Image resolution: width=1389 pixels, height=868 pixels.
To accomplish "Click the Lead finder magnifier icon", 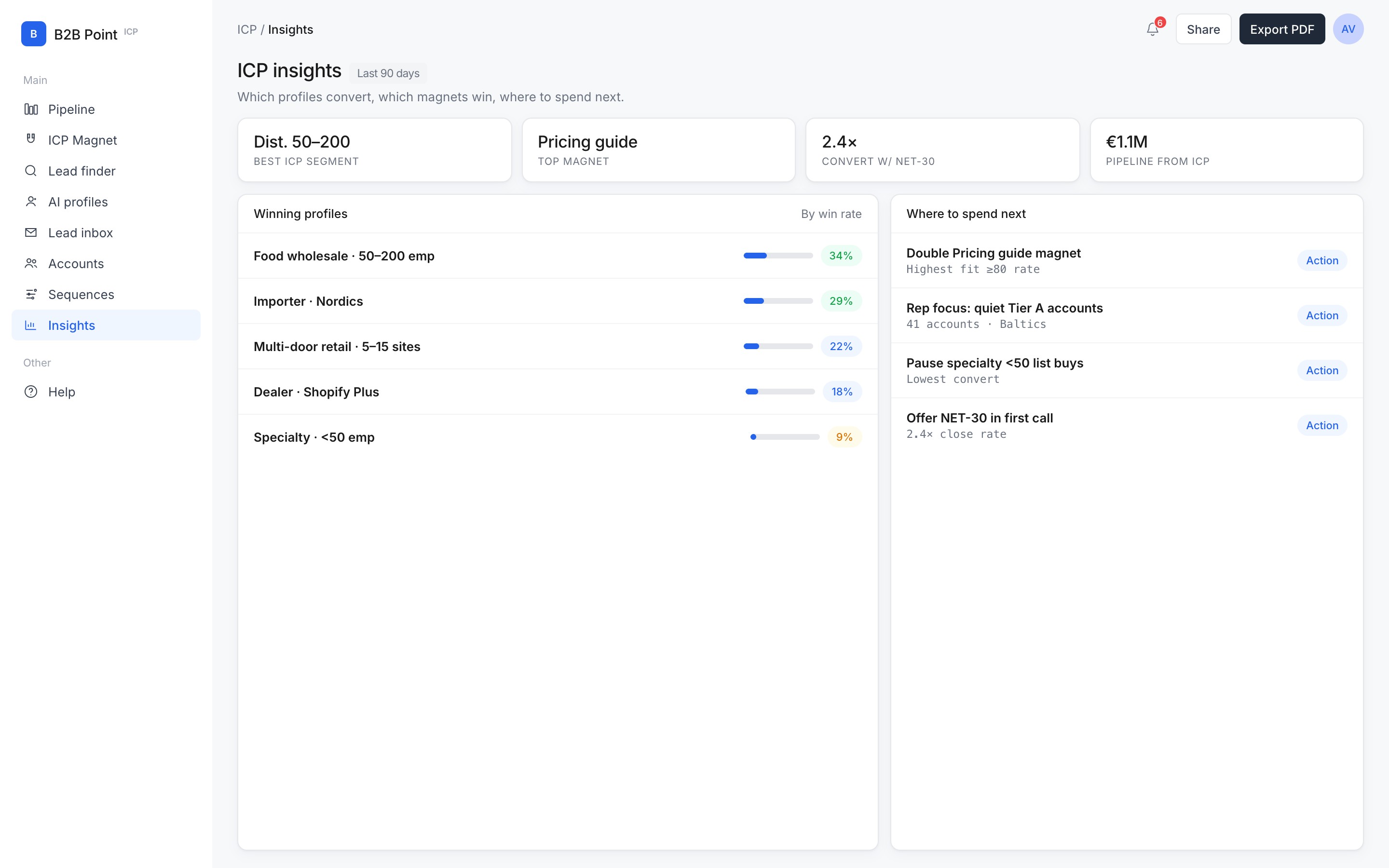I will pyautogui.click(x=31, y=171).
